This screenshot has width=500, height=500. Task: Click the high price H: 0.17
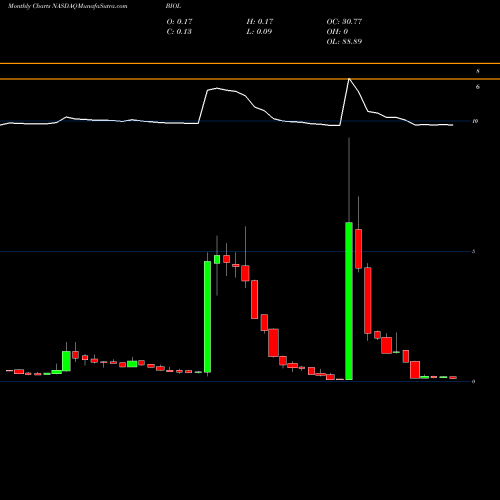260,22
